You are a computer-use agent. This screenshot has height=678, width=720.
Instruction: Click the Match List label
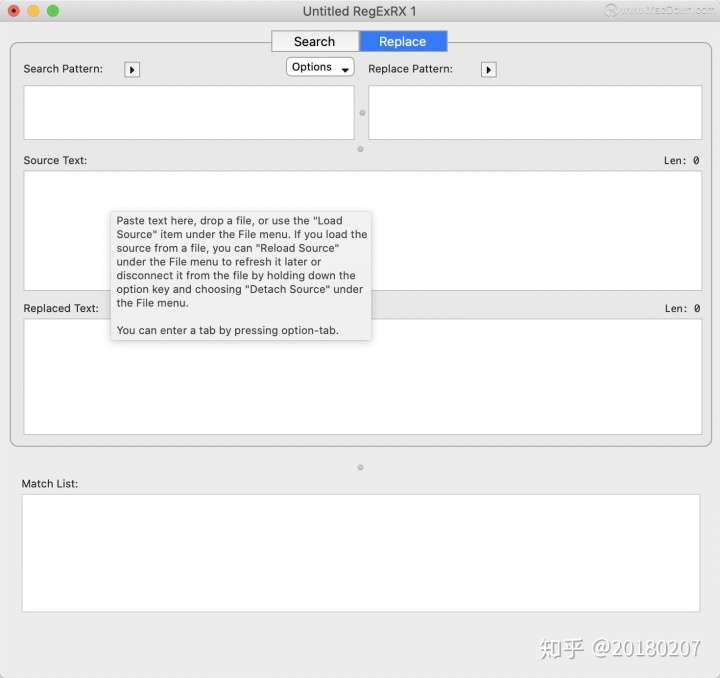[50, 483]
